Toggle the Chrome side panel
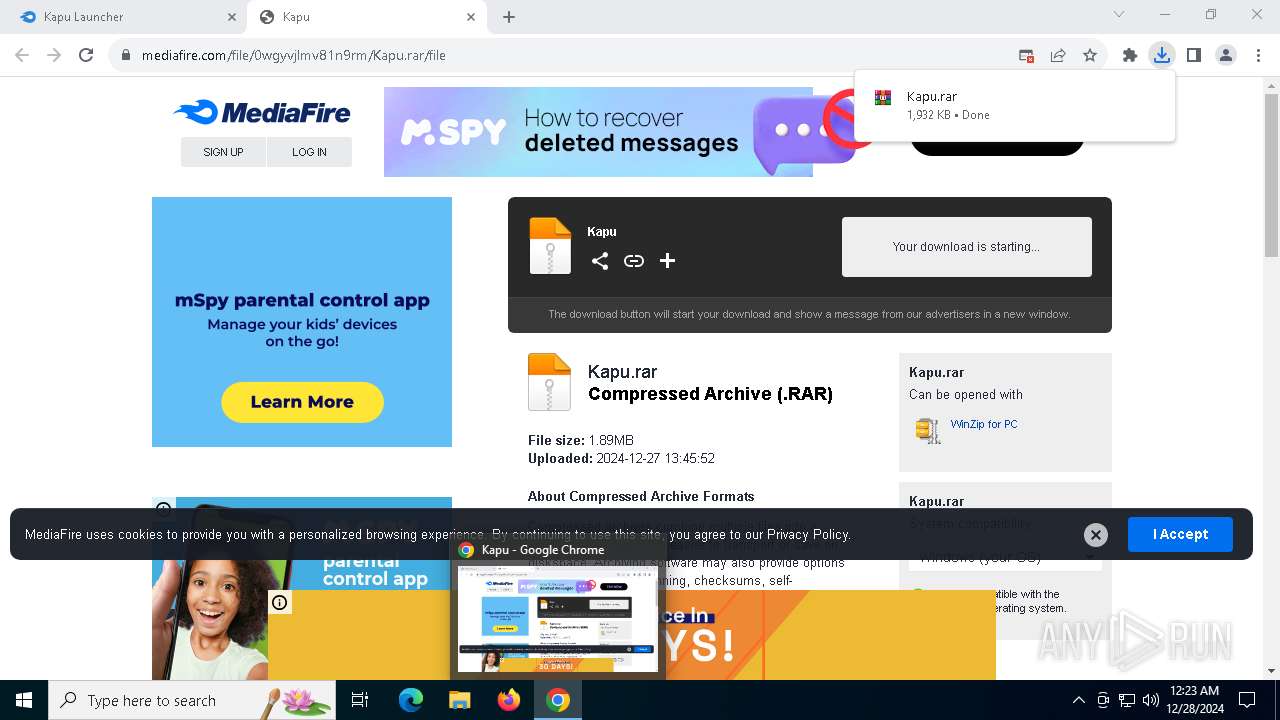The width and height of the screenshot is (1280, 720). [1194, 56]
